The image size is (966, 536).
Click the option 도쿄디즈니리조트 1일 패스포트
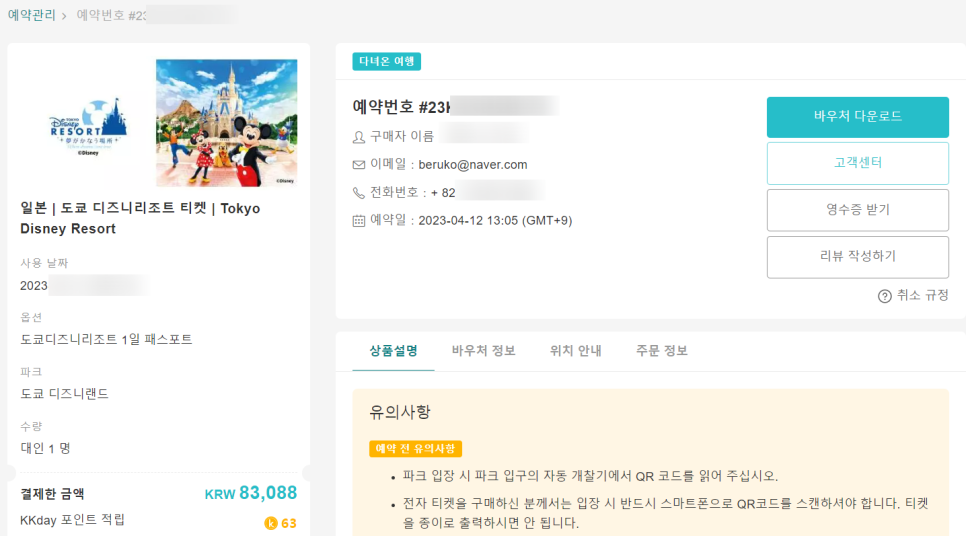pos(106,339)
